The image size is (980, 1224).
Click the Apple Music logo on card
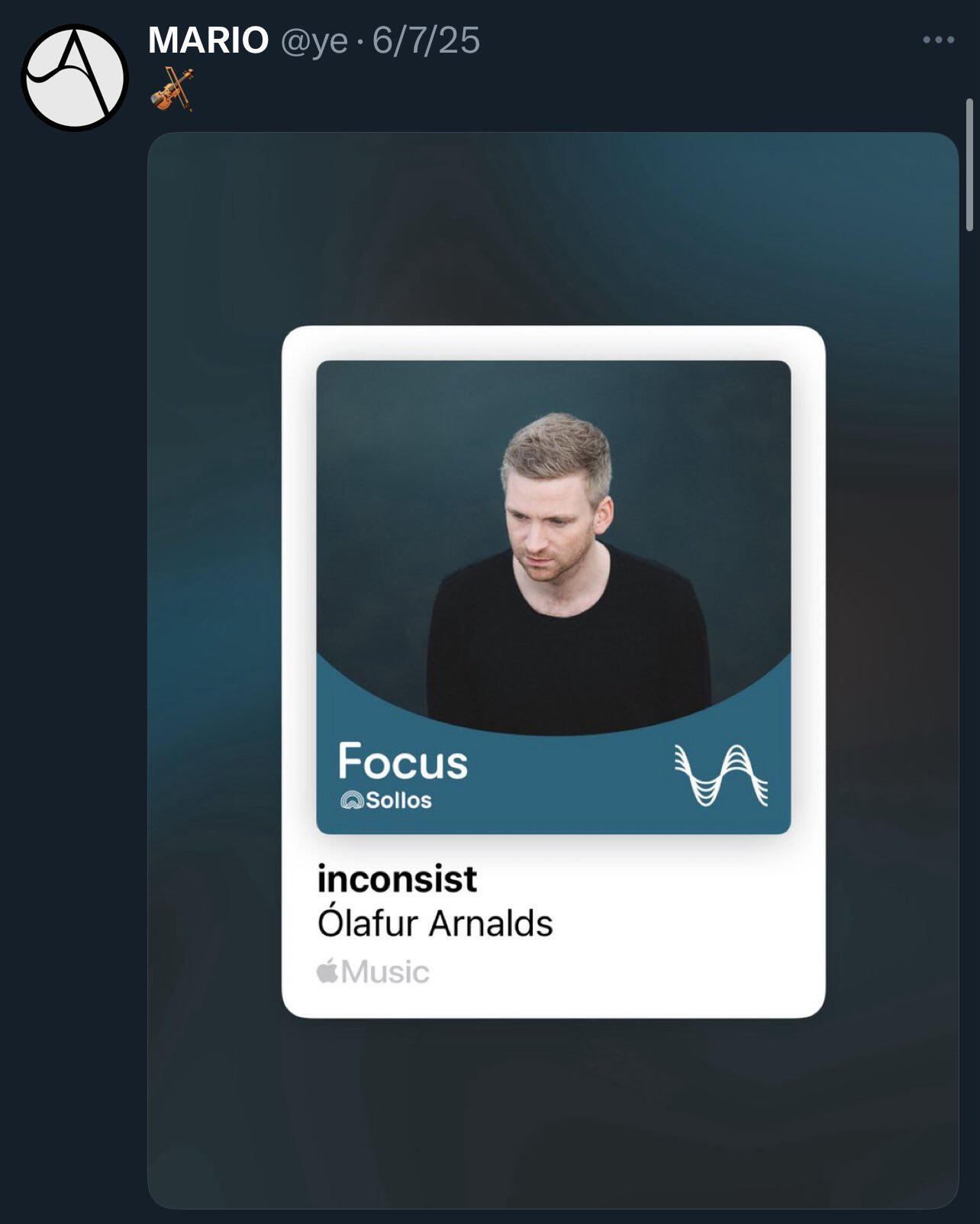coord(372,971)
